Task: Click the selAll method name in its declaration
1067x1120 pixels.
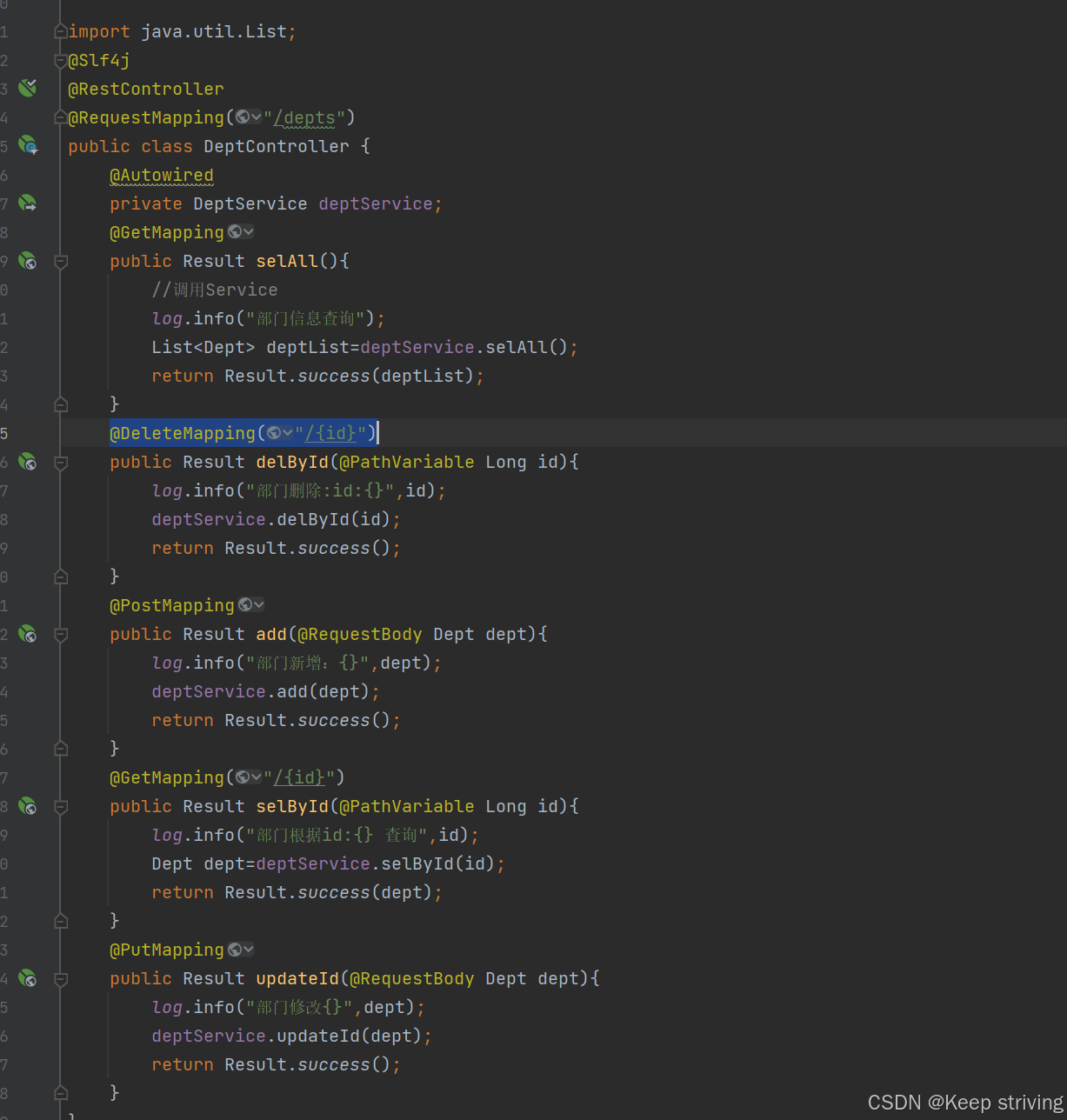Action: pyautogui.click(x=287, y=261)
